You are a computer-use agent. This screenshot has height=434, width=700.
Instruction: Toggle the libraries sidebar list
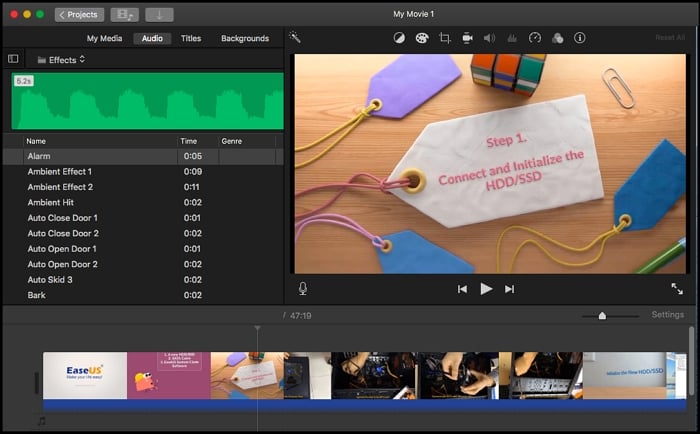coord(13,59)
